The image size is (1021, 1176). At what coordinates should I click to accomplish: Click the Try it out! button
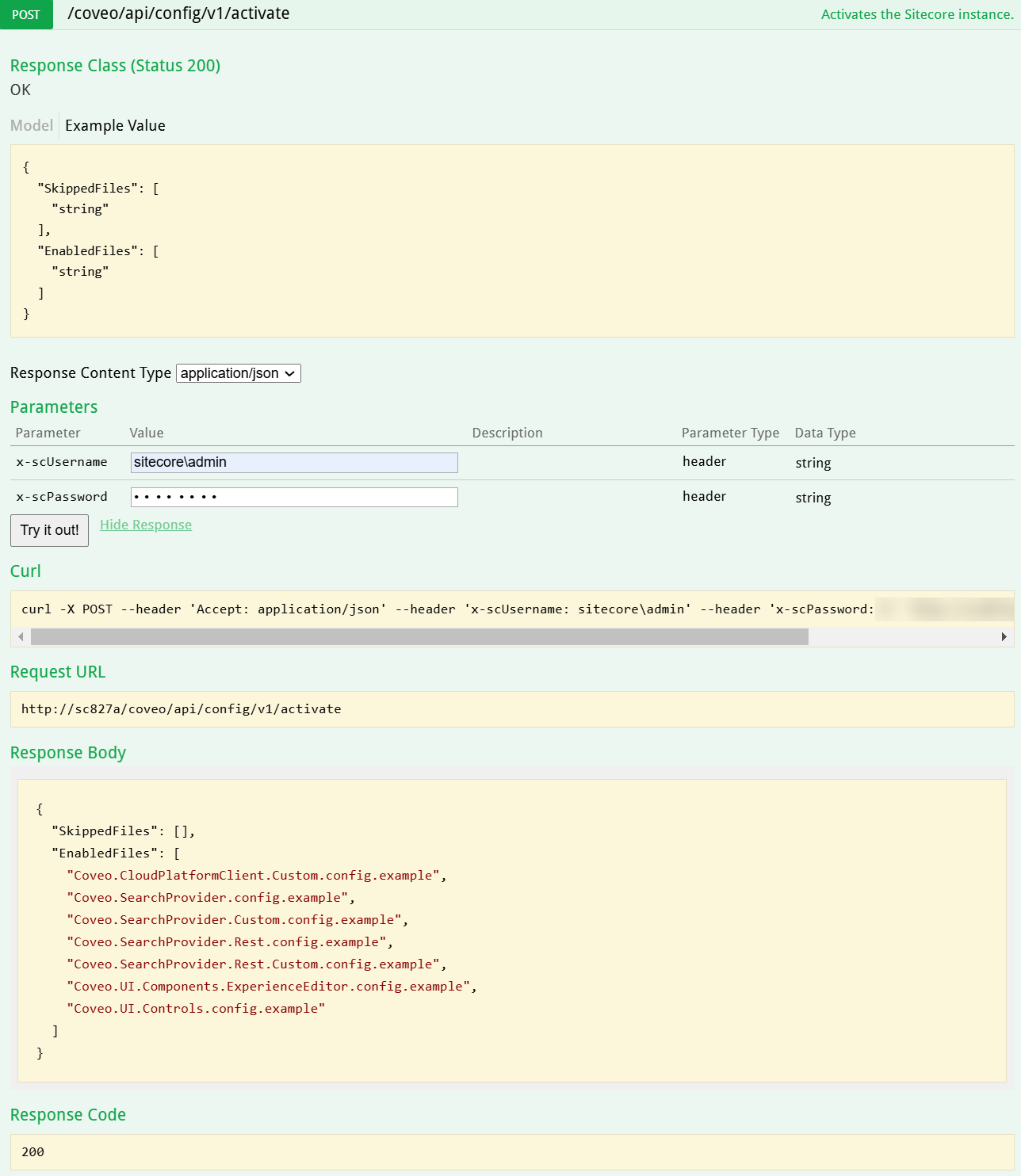coord(49,530)
